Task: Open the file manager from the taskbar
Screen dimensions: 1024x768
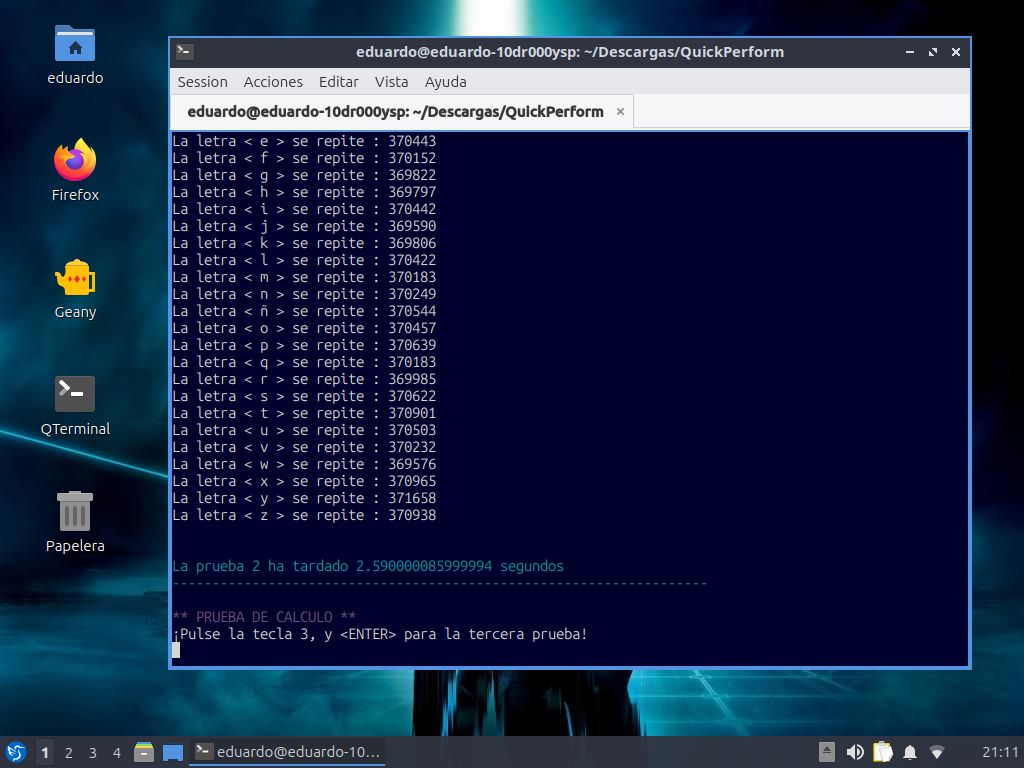Action: point(144,752)
